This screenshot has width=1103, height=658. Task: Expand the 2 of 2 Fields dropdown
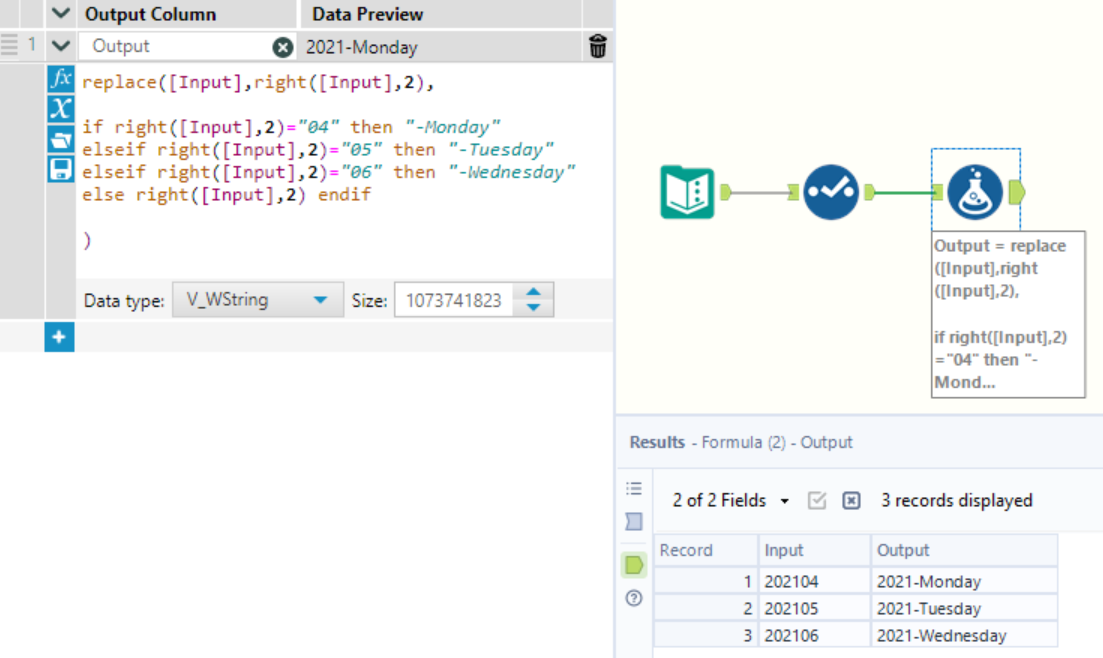point(785,501)
